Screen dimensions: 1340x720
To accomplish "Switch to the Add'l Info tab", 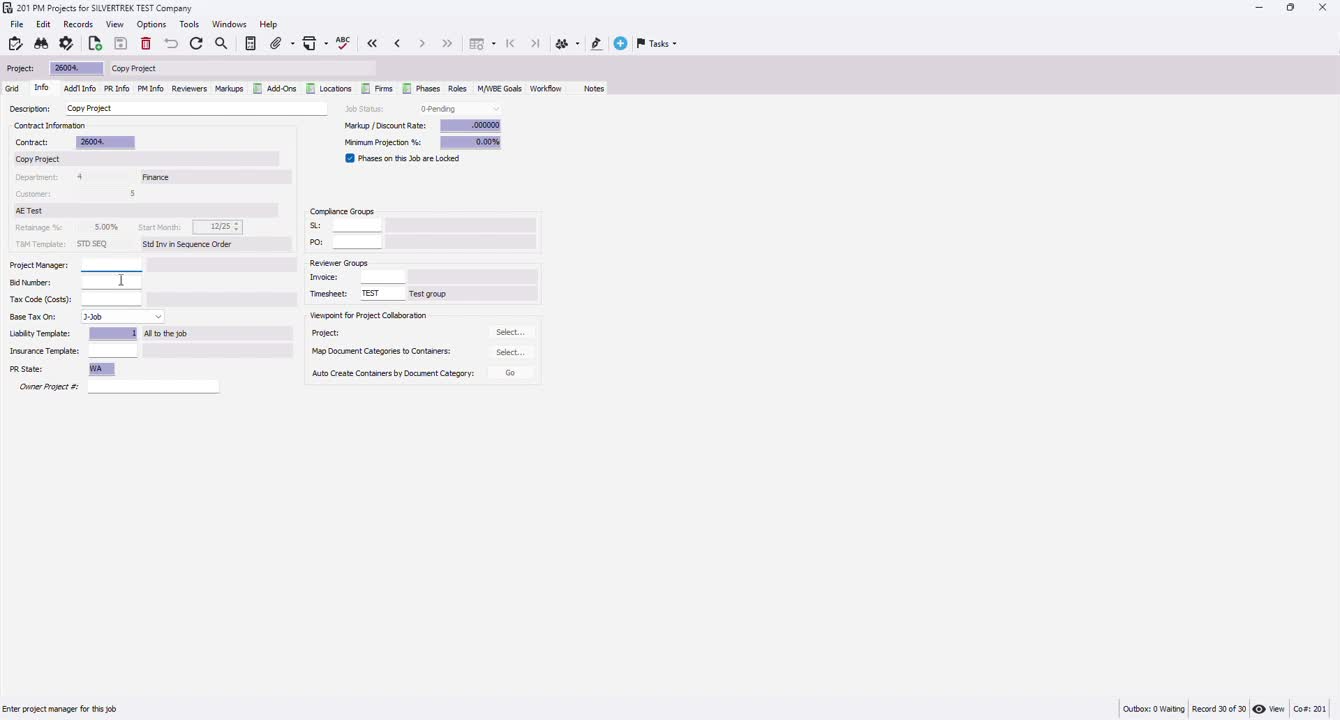I will 80,89.
